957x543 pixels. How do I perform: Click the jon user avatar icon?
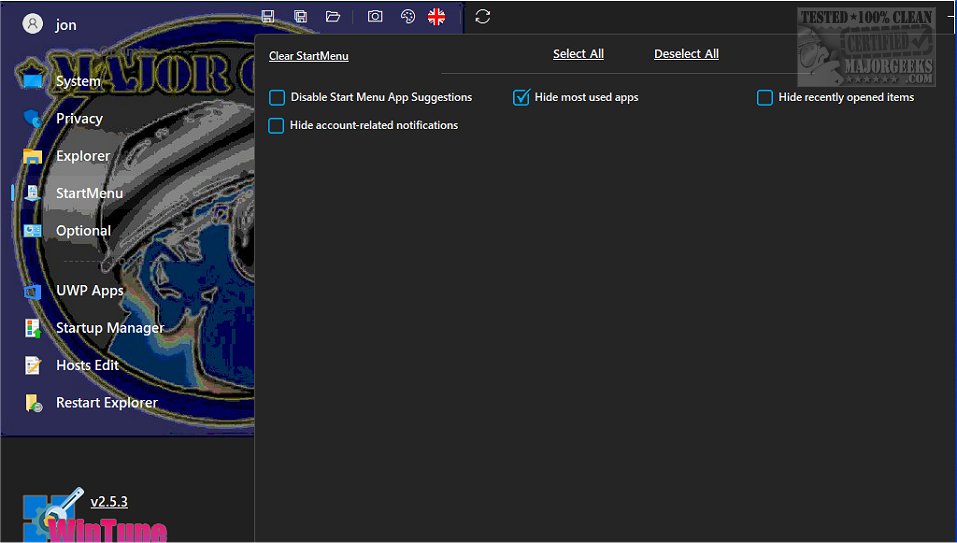(x=33, y=24)
